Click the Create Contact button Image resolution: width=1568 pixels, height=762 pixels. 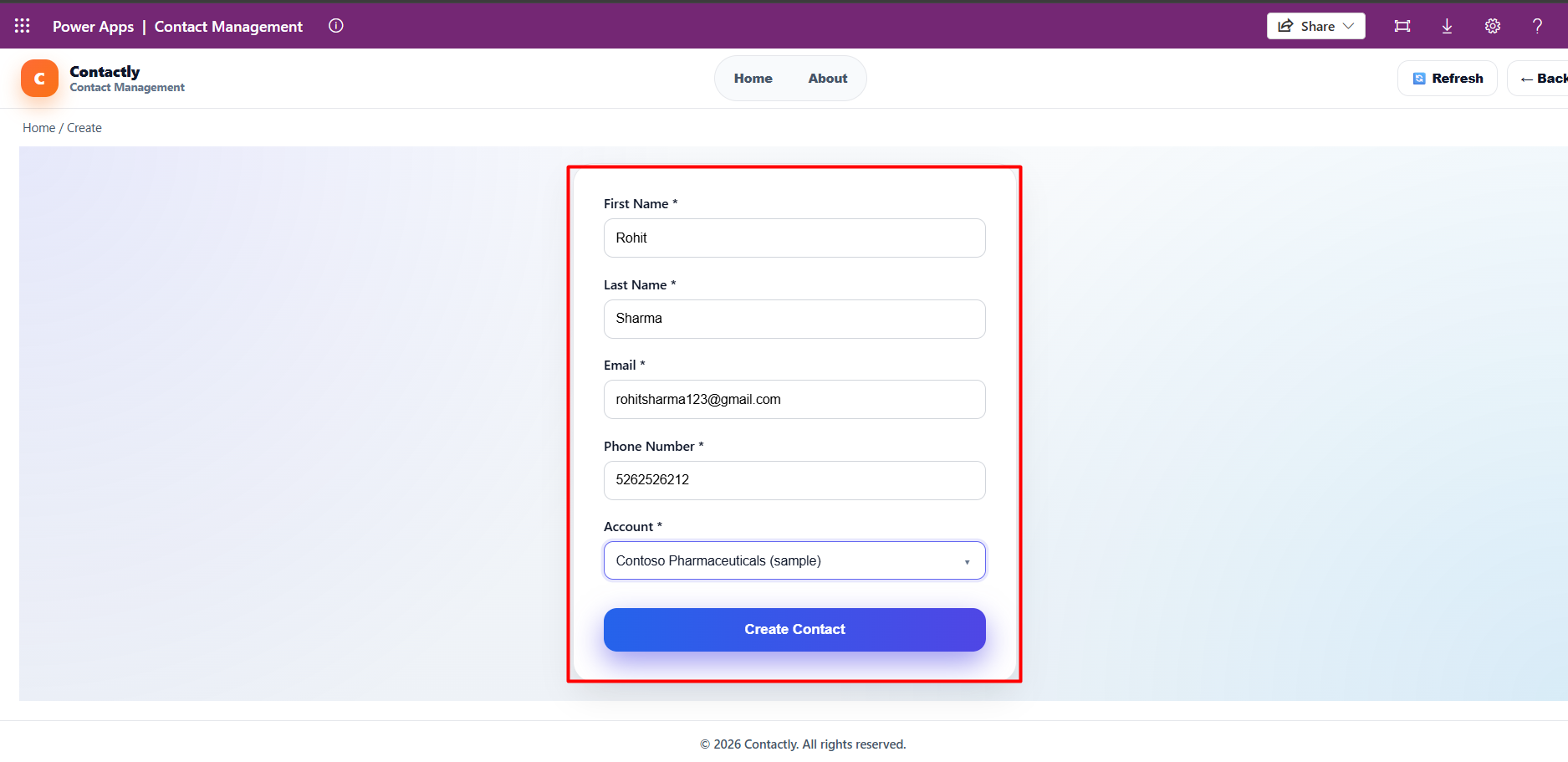[794, 630]
